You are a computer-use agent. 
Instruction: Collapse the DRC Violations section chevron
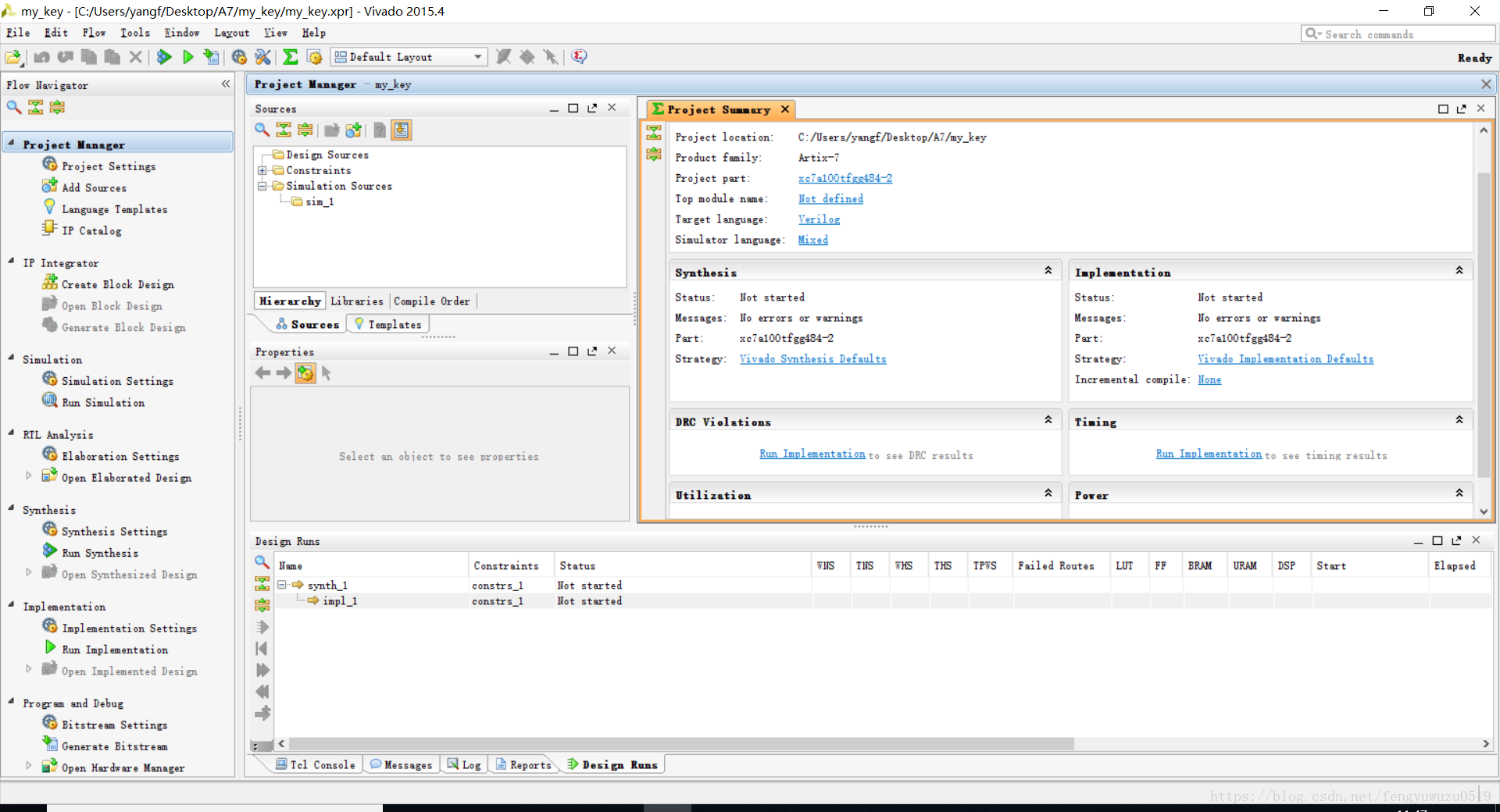point(1048,420)
